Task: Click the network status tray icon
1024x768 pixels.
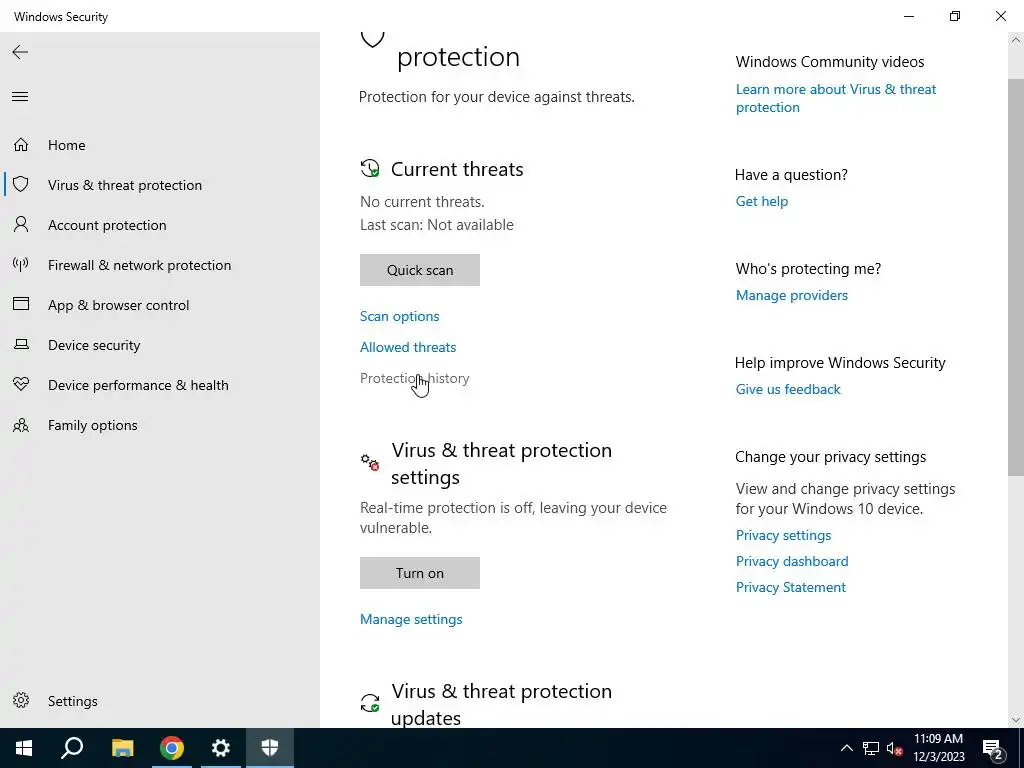Action: coord(871,748)
